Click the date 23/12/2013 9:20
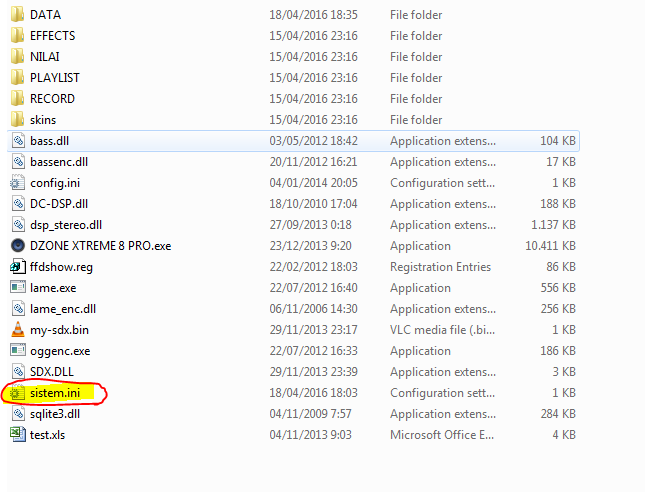 311,246
